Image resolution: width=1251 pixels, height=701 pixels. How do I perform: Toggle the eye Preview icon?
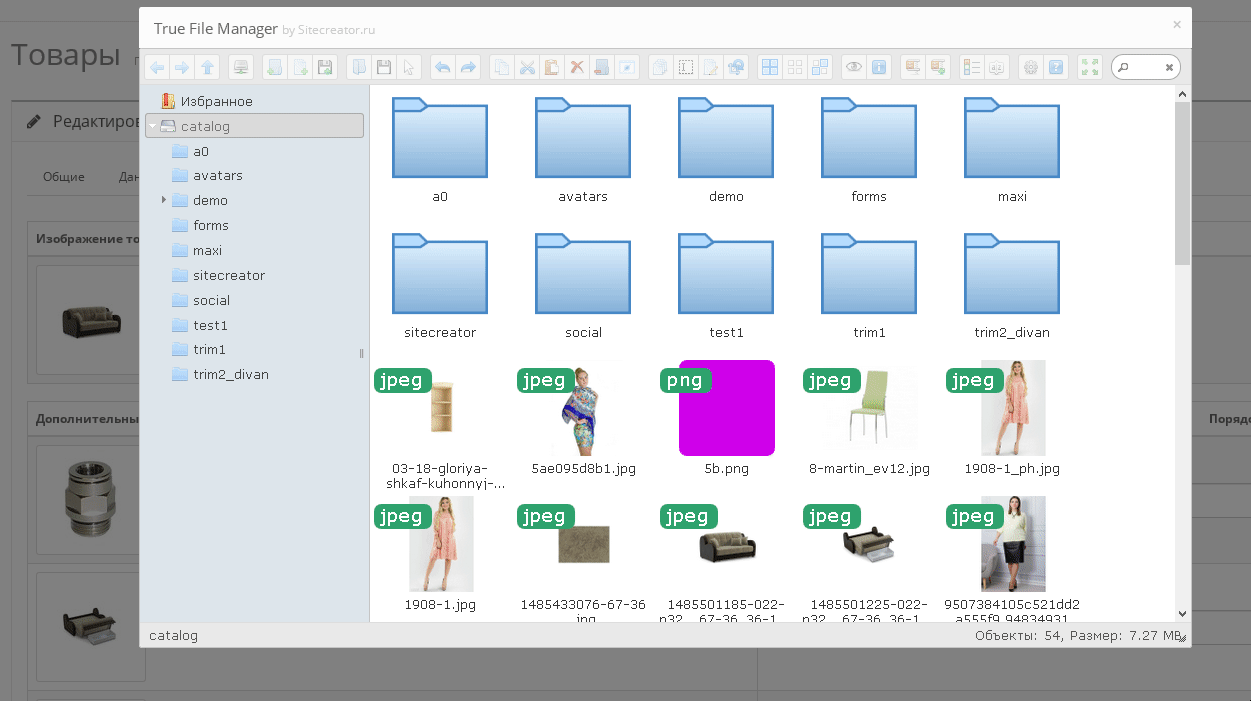(853, 68)
